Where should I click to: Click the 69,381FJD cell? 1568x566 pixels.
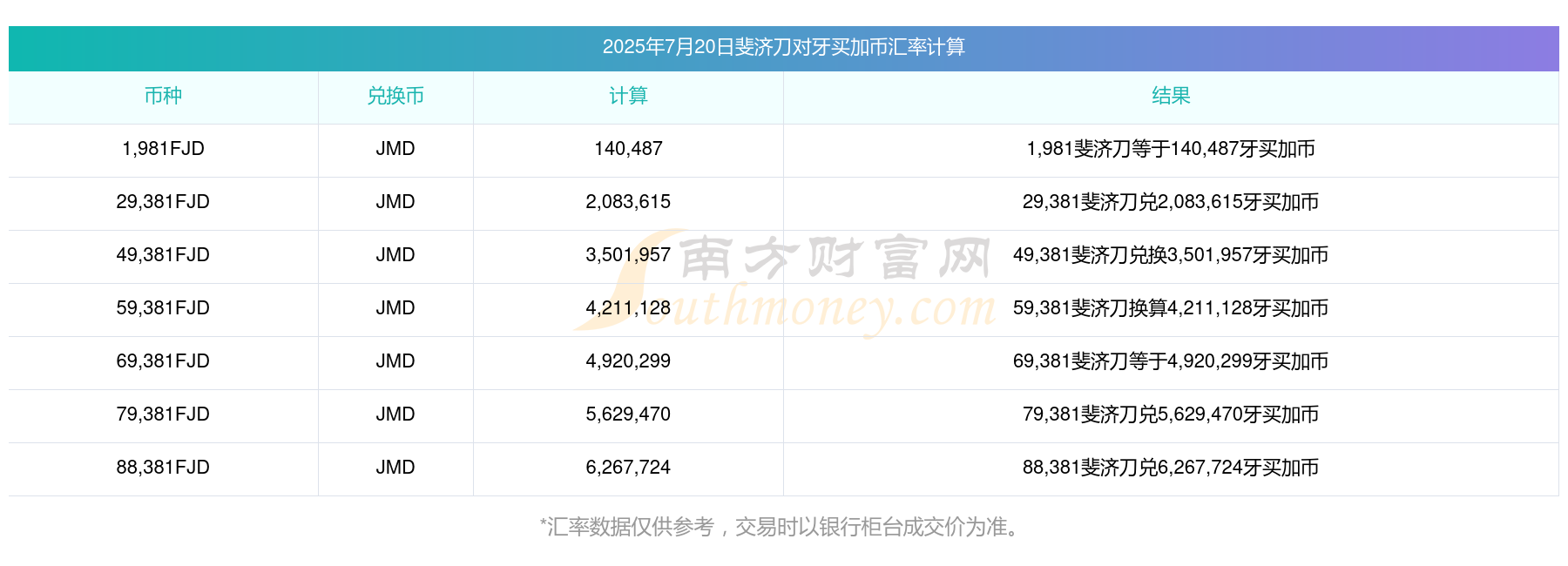click(163, 361)
